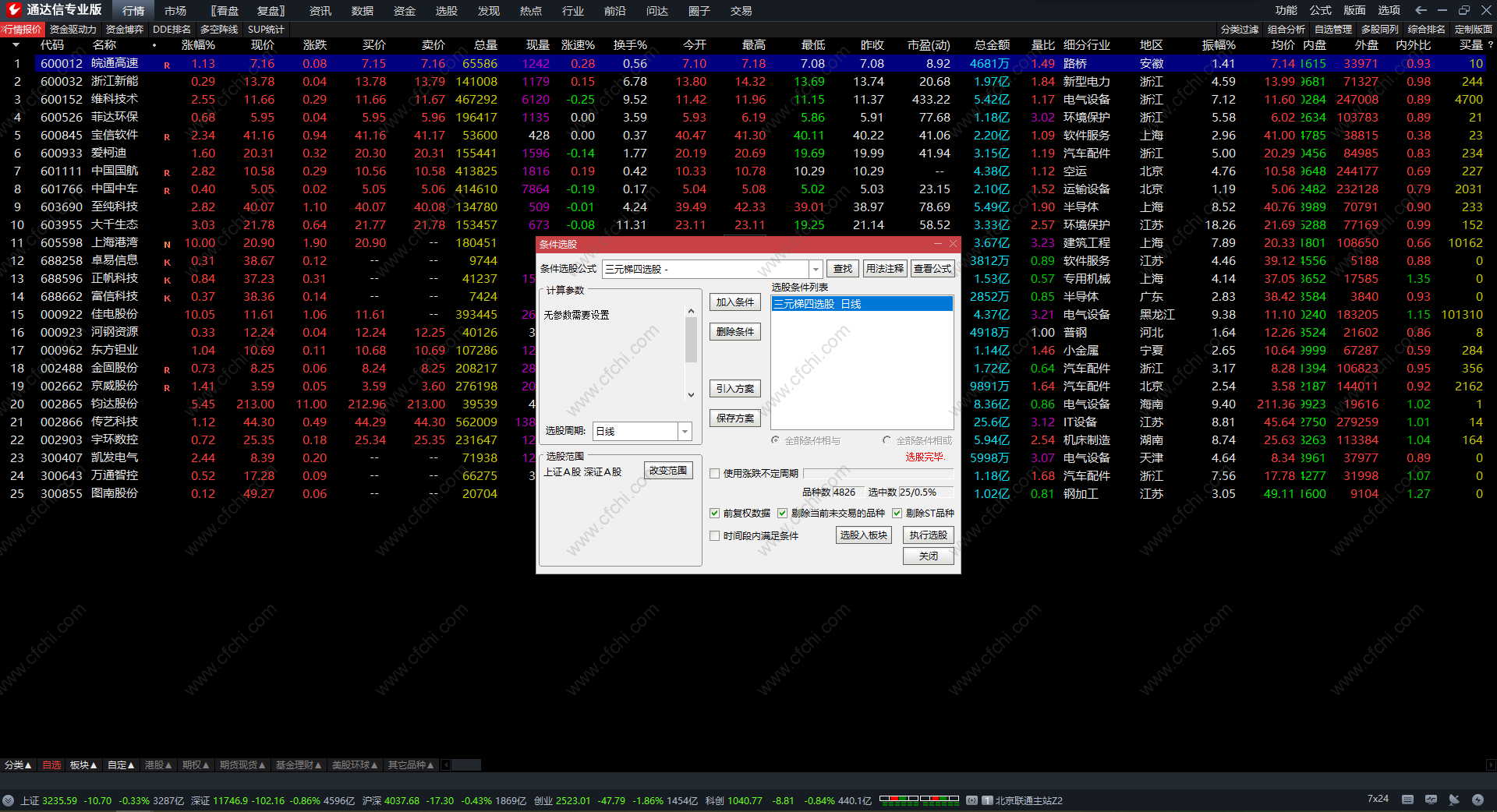Click the Tongdaxin red logo icon
The height and width of the screenshot is (812, 1497).
13,10
